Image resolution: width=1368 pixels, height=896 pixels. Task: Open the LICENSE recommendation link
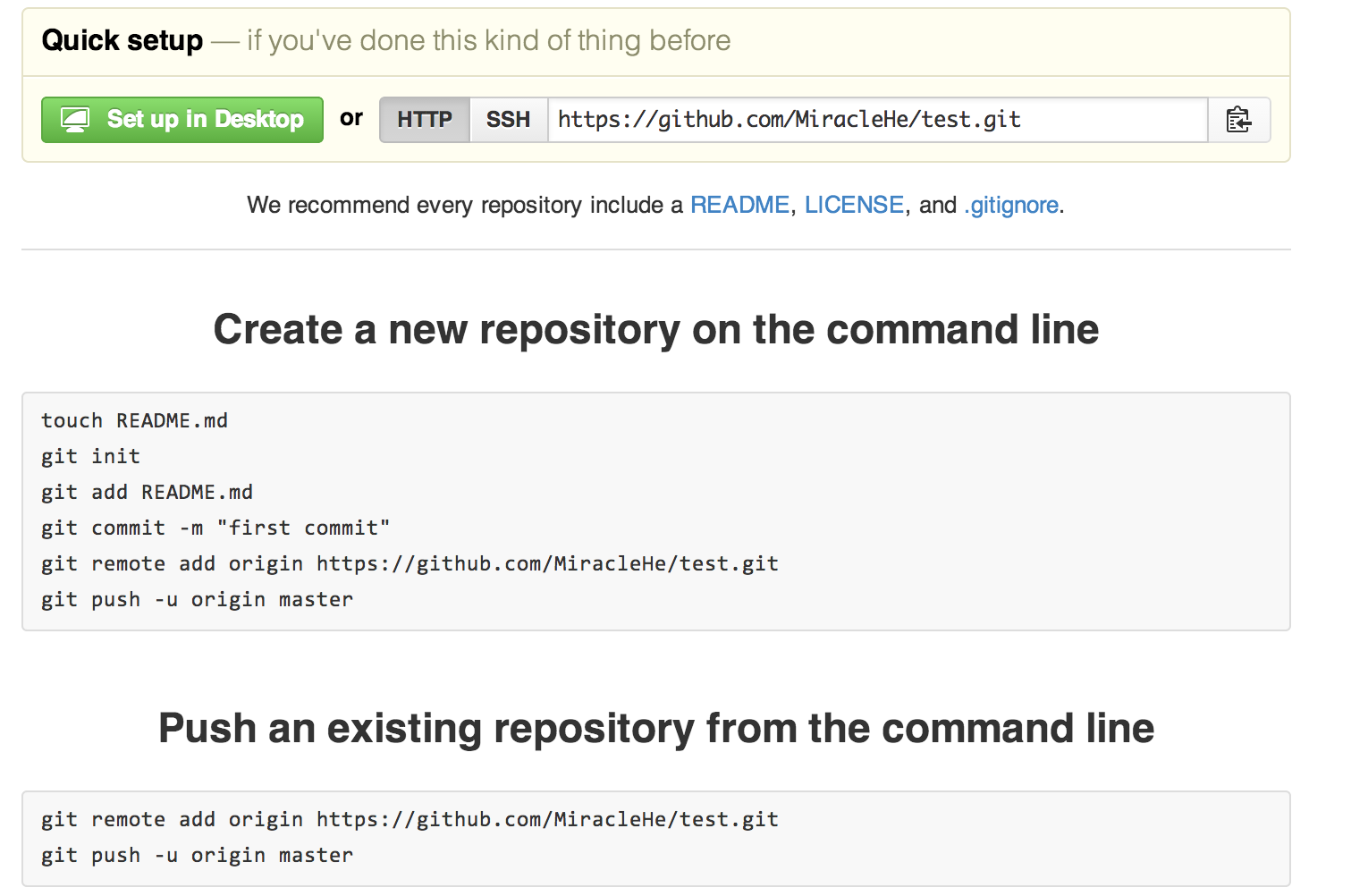[x=854, y=205]
